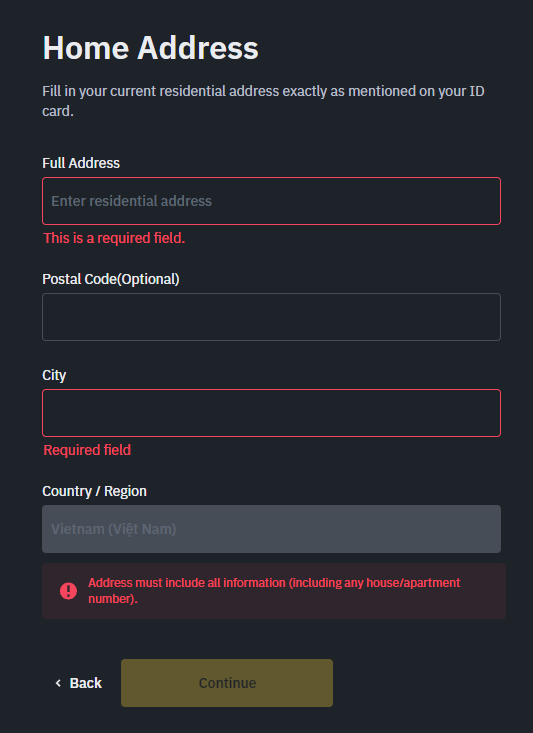Viewport: 533px width, 733px height.
Task: Click the dark red alert banner
Action: coord(274,591)
